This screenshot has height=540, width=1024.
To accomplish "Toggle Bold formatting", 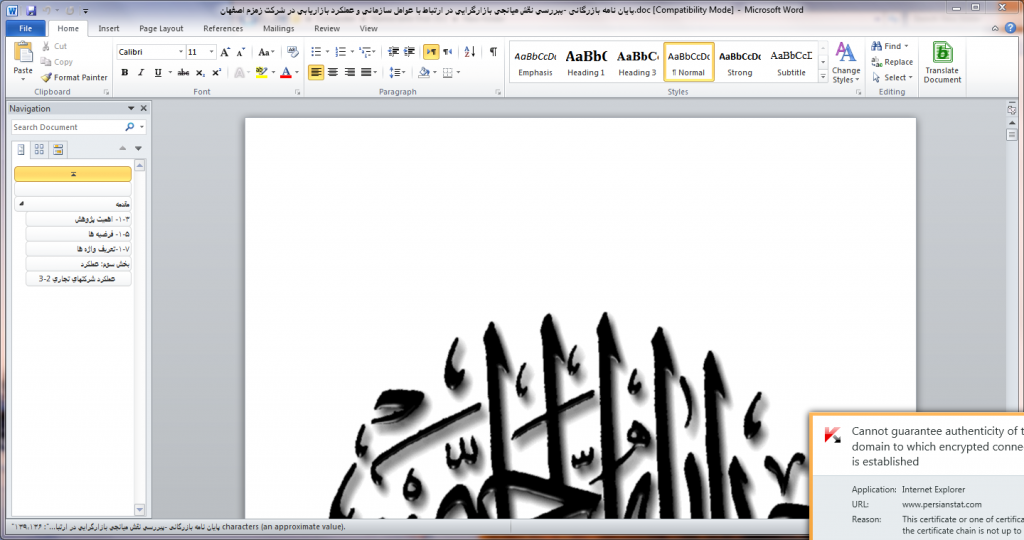I will (125, 72).
